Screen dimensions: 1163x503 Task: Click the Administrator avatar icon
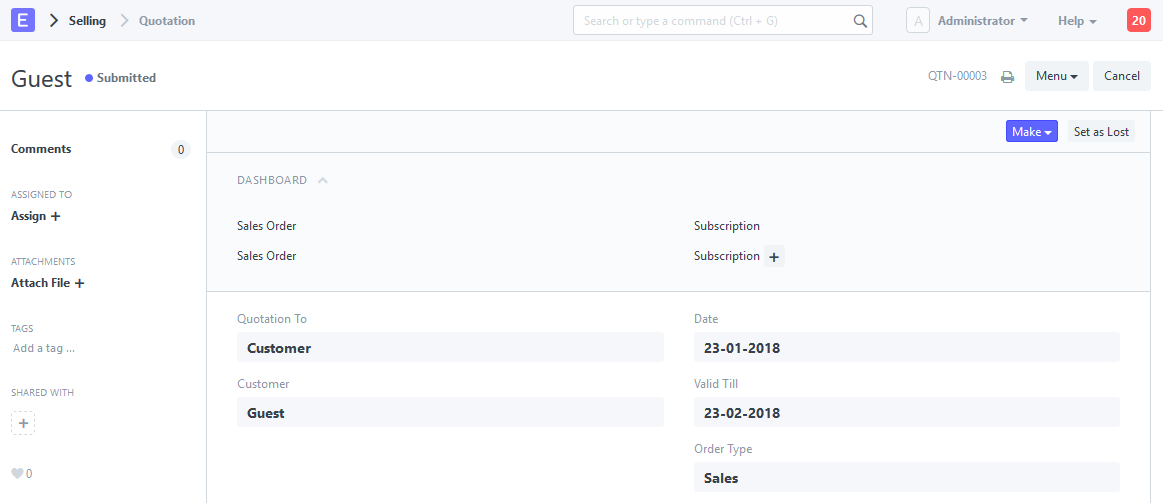tap(917, 21)
